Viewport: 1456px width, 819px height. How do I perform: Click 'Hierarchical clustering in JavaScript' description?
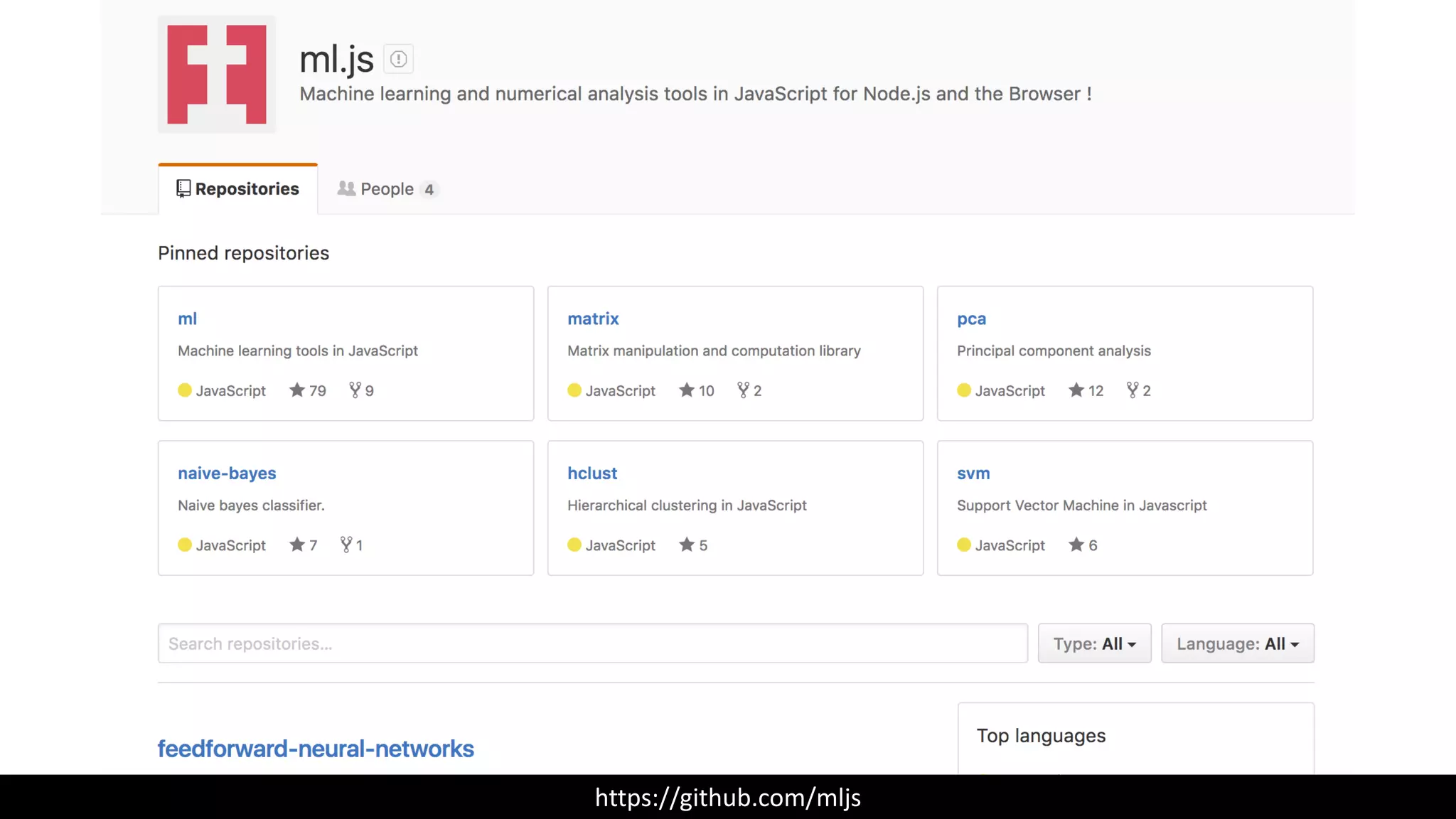[x=687, y=505]
